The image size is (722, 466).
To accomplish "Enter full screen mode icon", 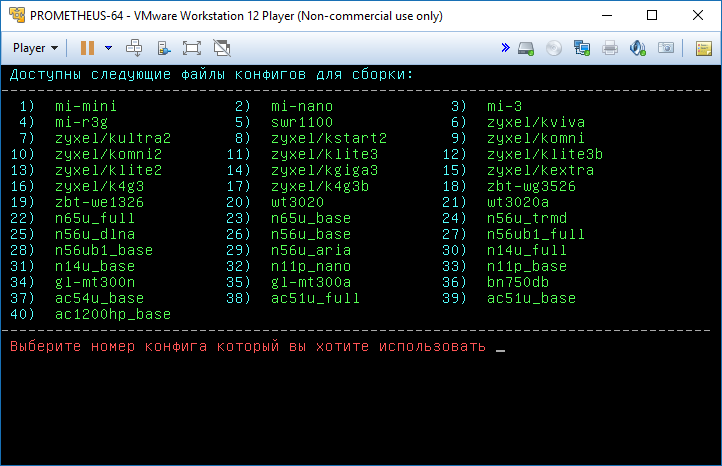I will 192,48.
